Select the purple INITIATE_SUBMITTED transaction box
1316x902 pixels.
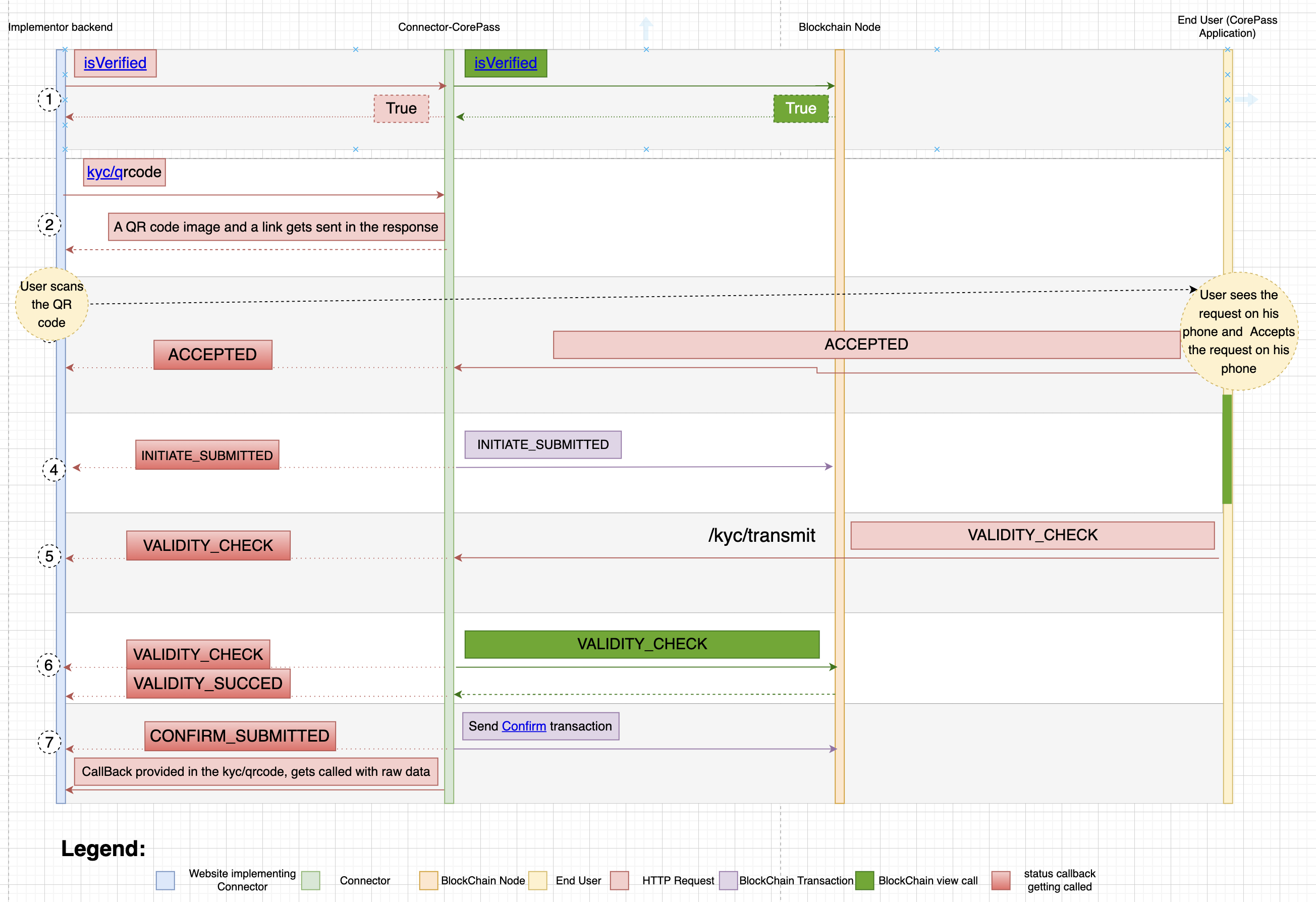click(x=543, y=444)
